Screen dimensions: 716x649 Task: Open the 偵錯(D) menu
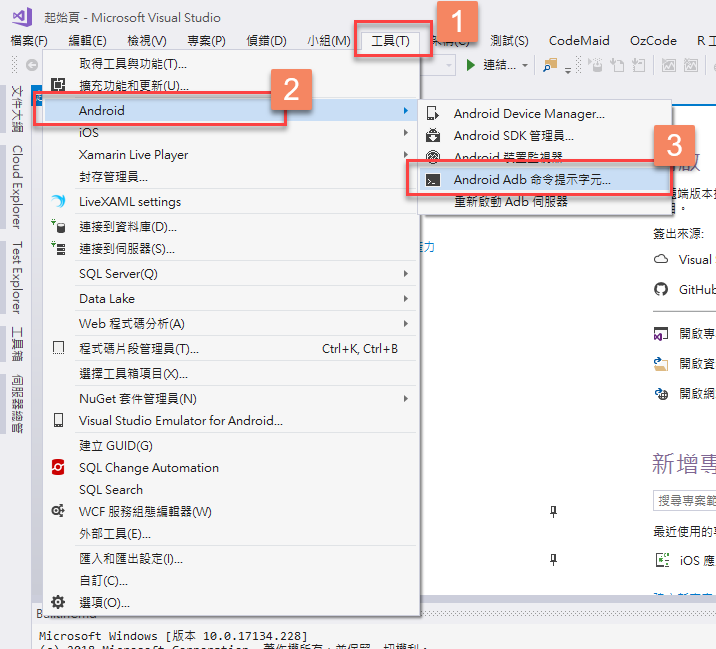click(x=266, y=41)
